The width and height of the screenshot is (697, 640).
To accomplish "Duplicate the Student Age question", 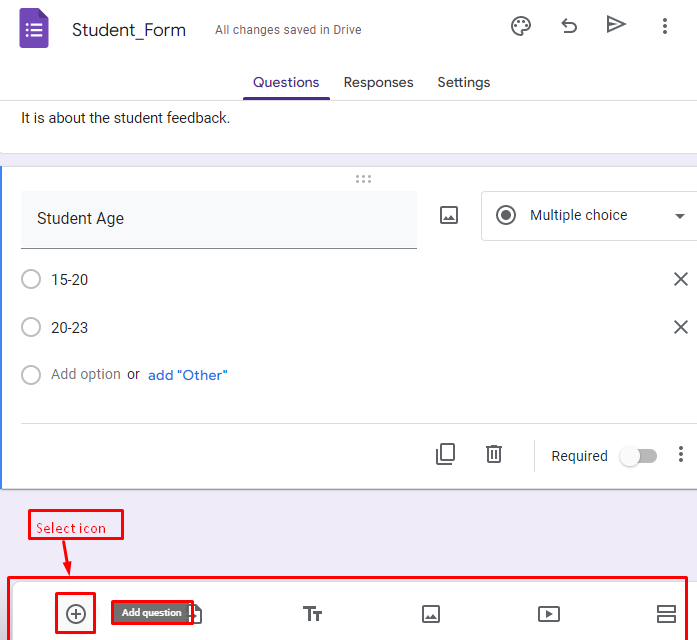I will click(445, 454).
